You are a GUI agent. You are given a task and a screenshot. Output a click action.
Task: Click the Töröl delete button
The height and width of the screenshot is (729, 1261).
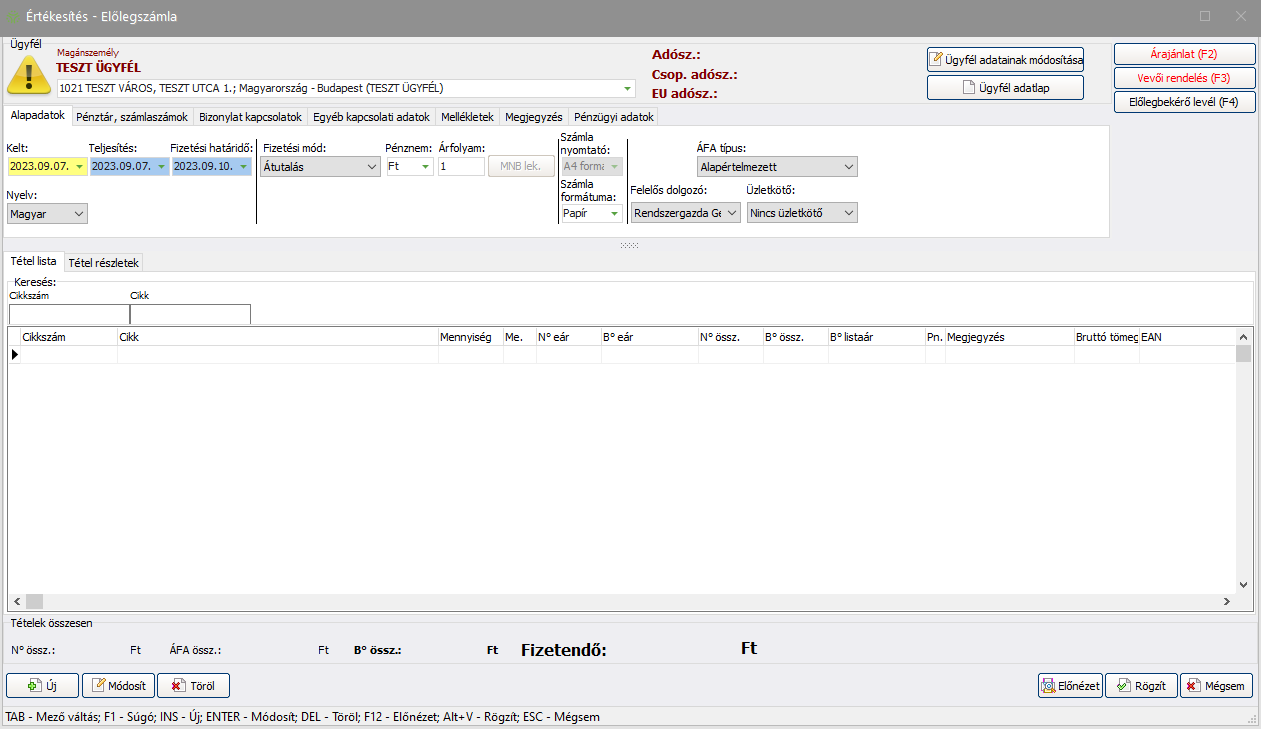tap(193, 686)
